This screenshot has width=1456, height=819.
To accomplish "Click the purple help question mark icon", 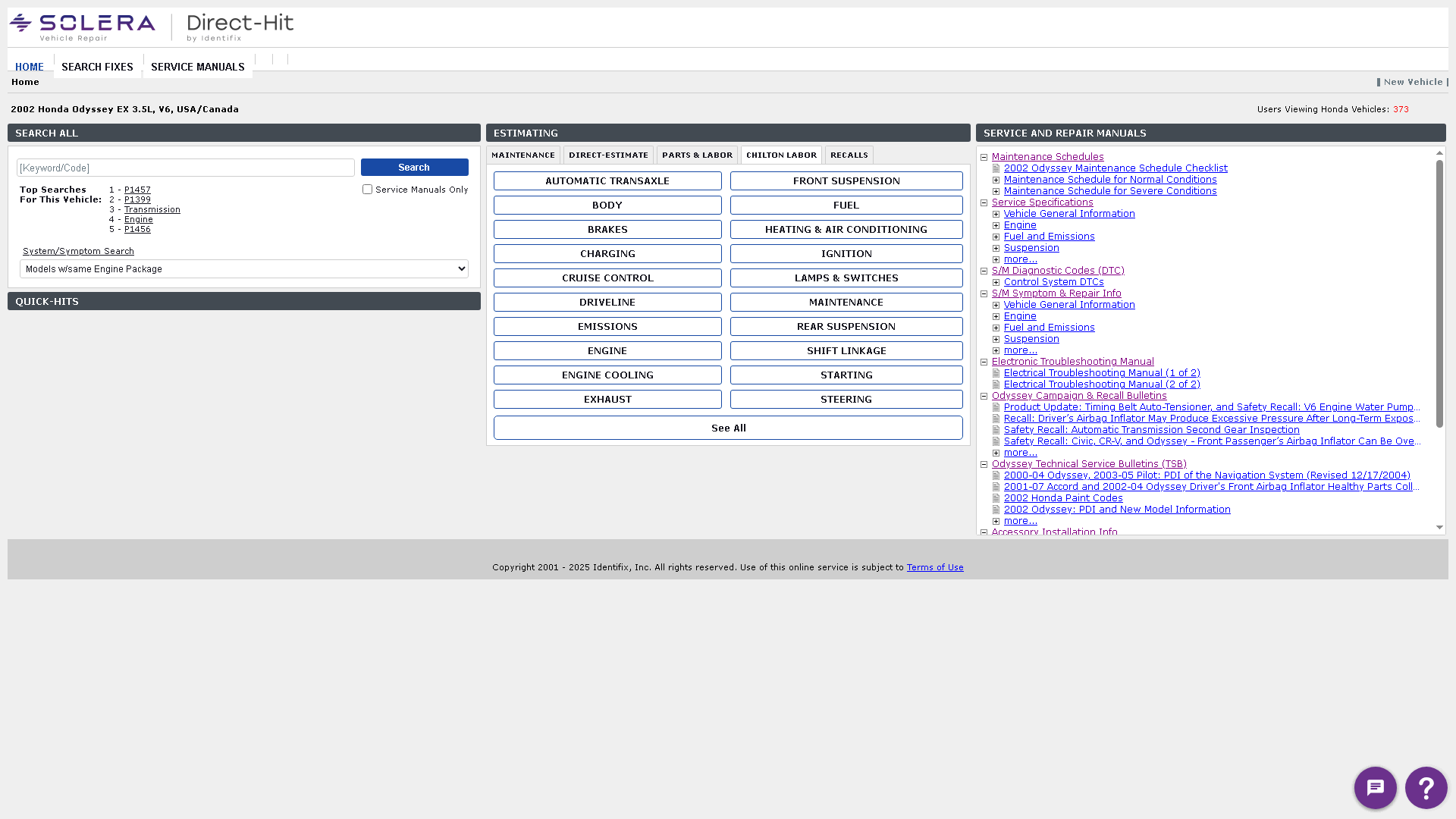I will pos(1426,788).
